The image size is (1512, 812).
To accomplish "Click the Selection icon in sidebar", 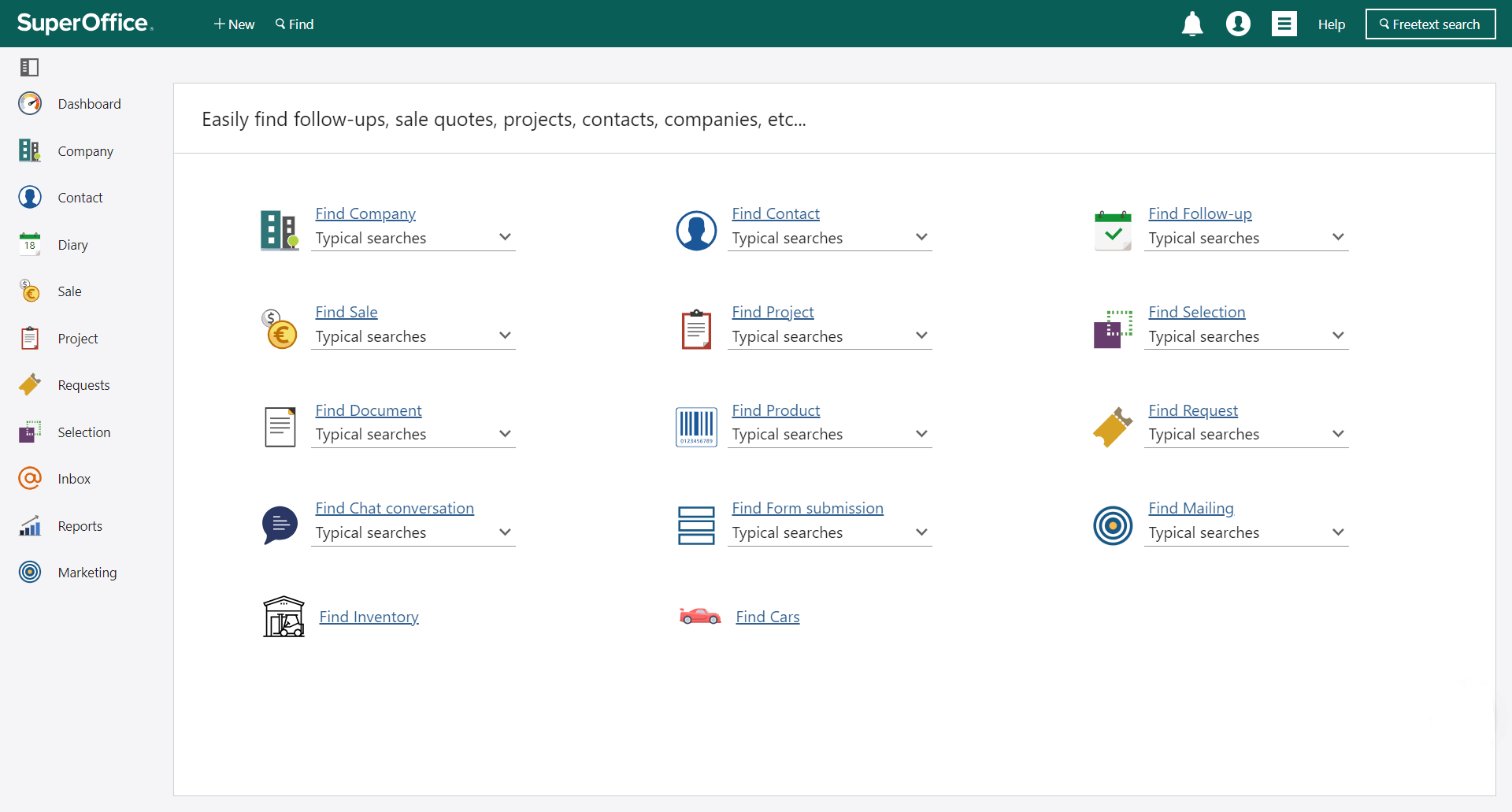I will 30,432.
